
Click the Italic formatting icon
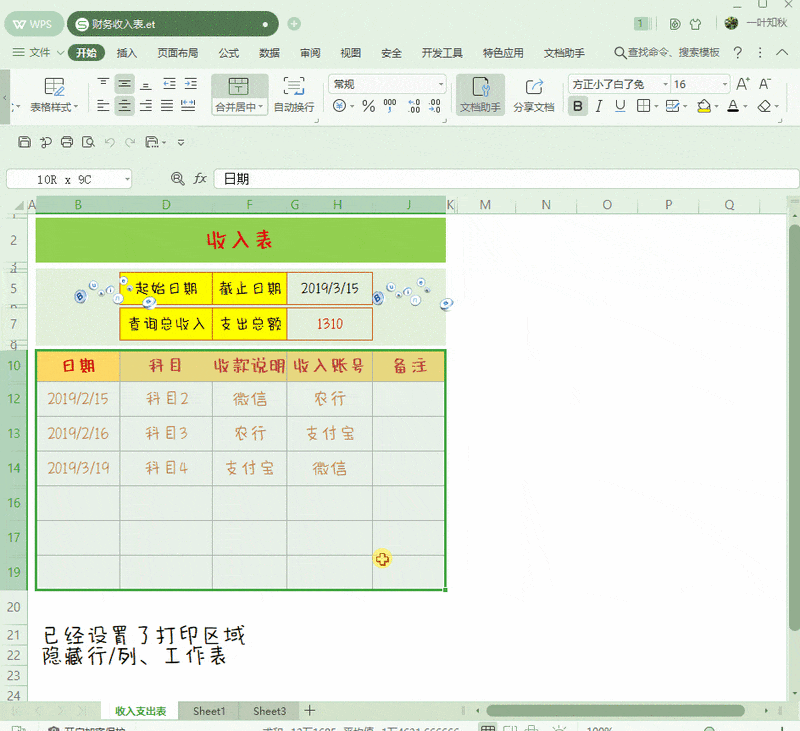pyautogui.click(x=597, y=105)
